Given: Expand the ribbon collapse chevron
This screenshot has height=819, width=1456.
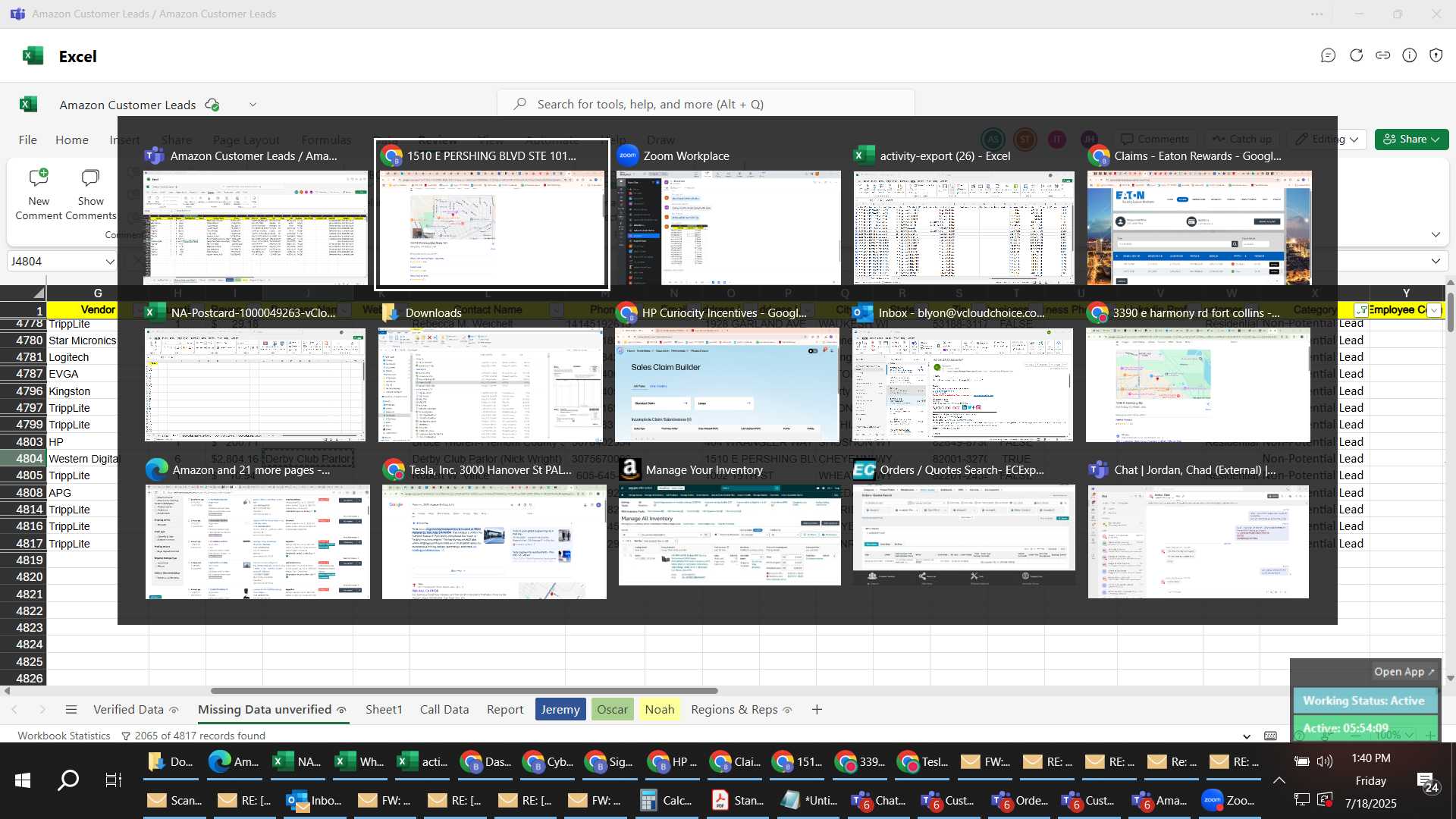Looking at the screenshot, I should (x=1436, y=234).
